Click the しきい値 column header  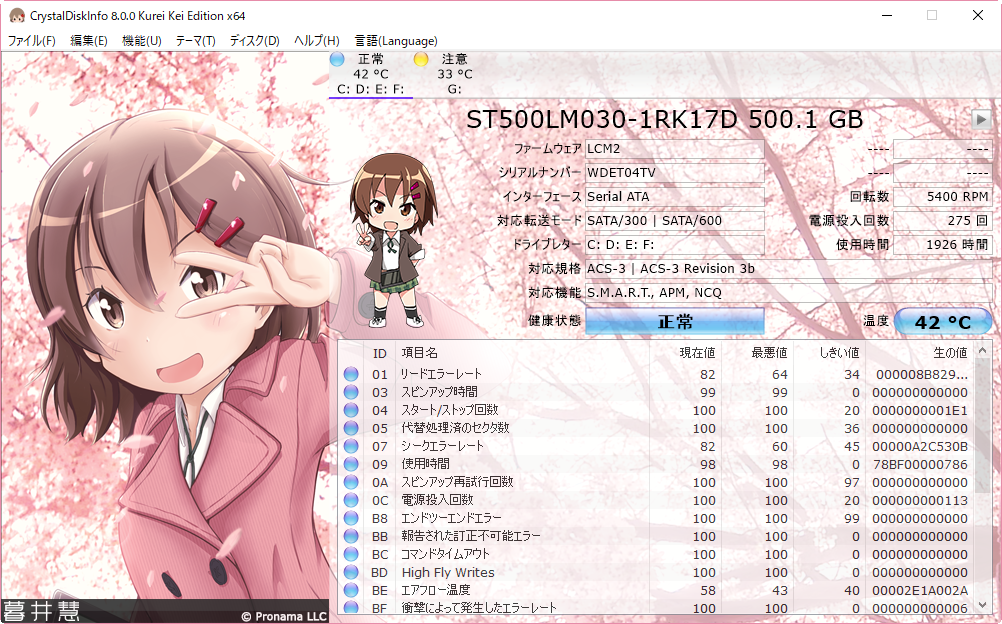(x=829, y=353)
